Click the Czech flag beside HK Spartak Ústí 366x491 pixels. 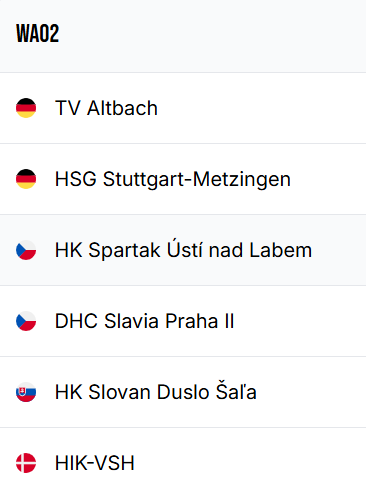(26, 250)
